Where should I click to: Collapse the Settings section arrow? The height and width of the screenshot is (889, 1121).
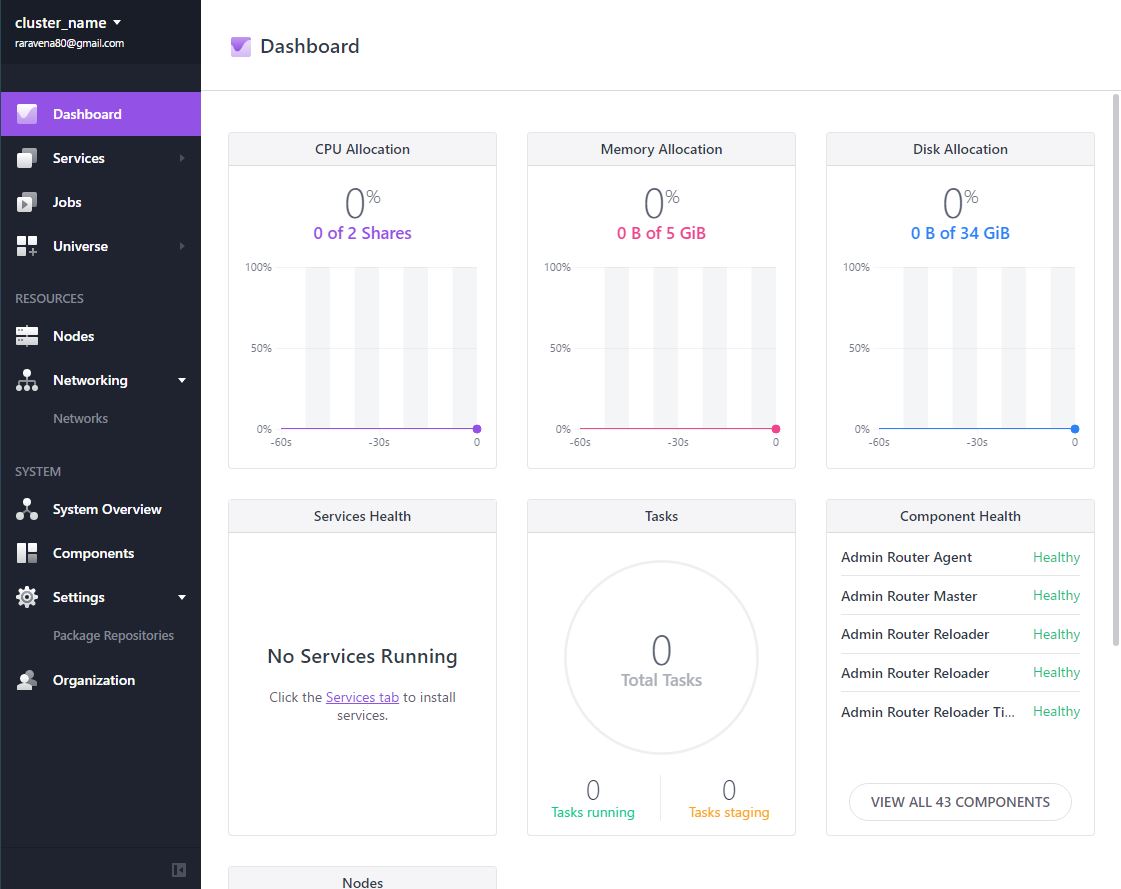tap(182, 597)
